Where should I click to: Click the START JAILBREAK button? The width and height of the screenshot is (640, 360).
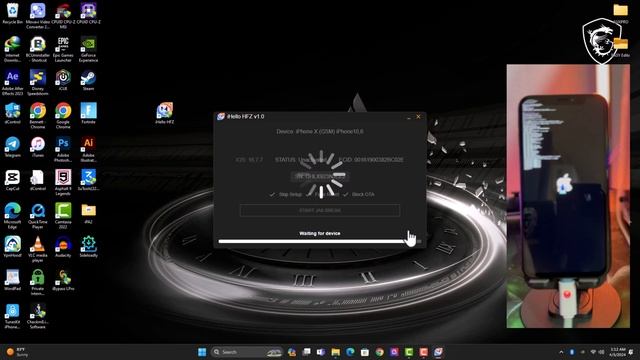pyautogui.click(x=320, y=211)
